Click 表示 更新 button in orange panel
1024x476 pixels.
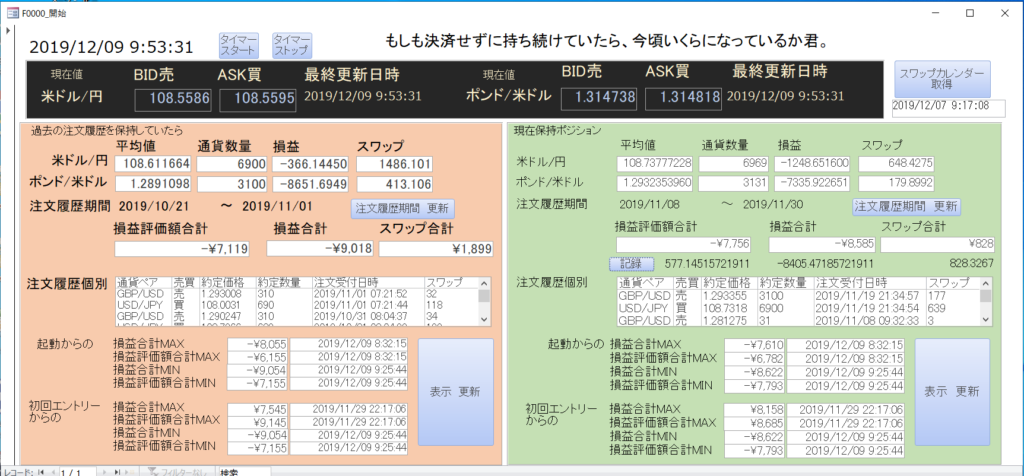[454, 391]
